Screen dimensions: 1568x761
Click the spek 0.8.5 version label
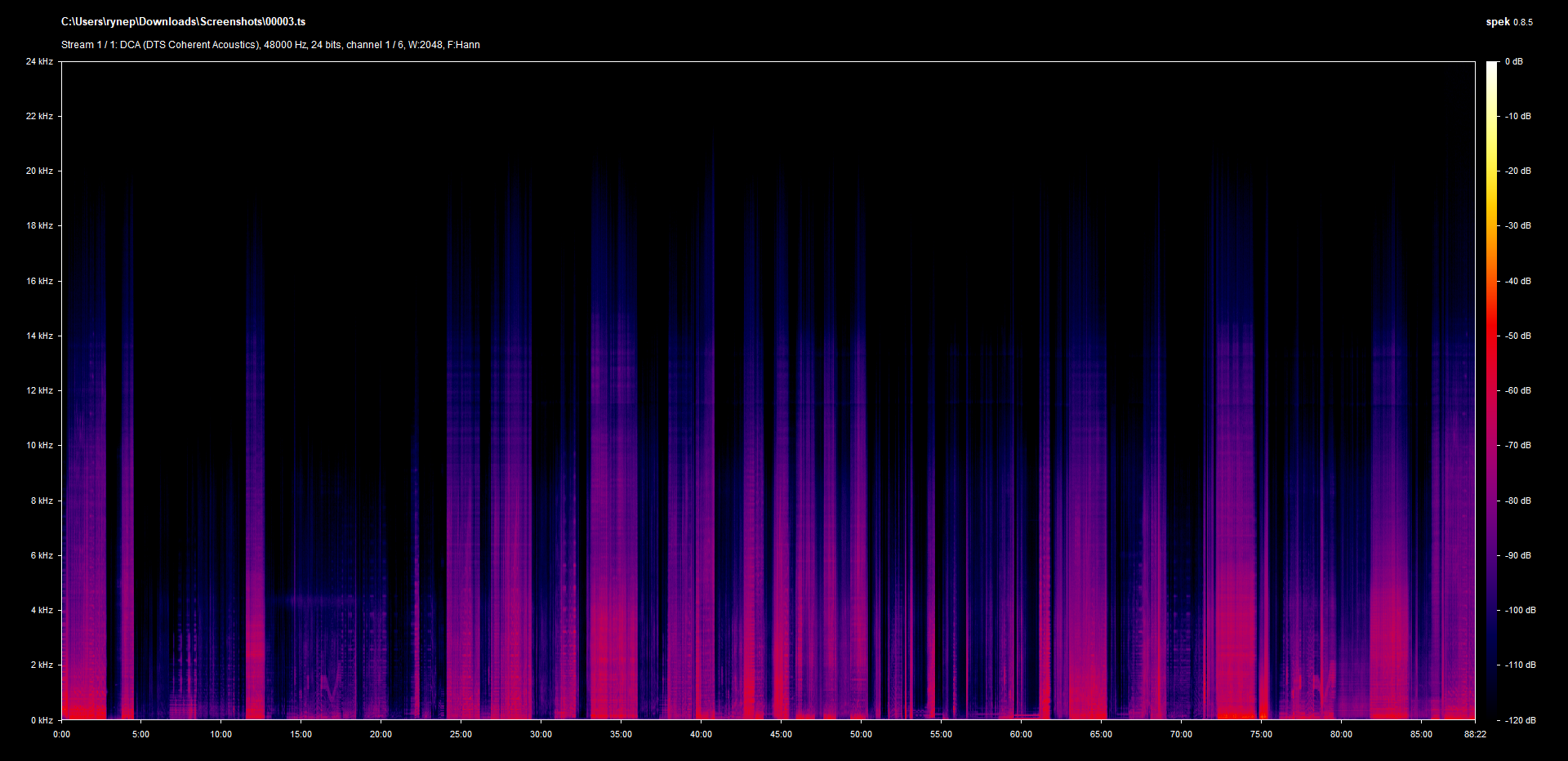point(1508,22)
